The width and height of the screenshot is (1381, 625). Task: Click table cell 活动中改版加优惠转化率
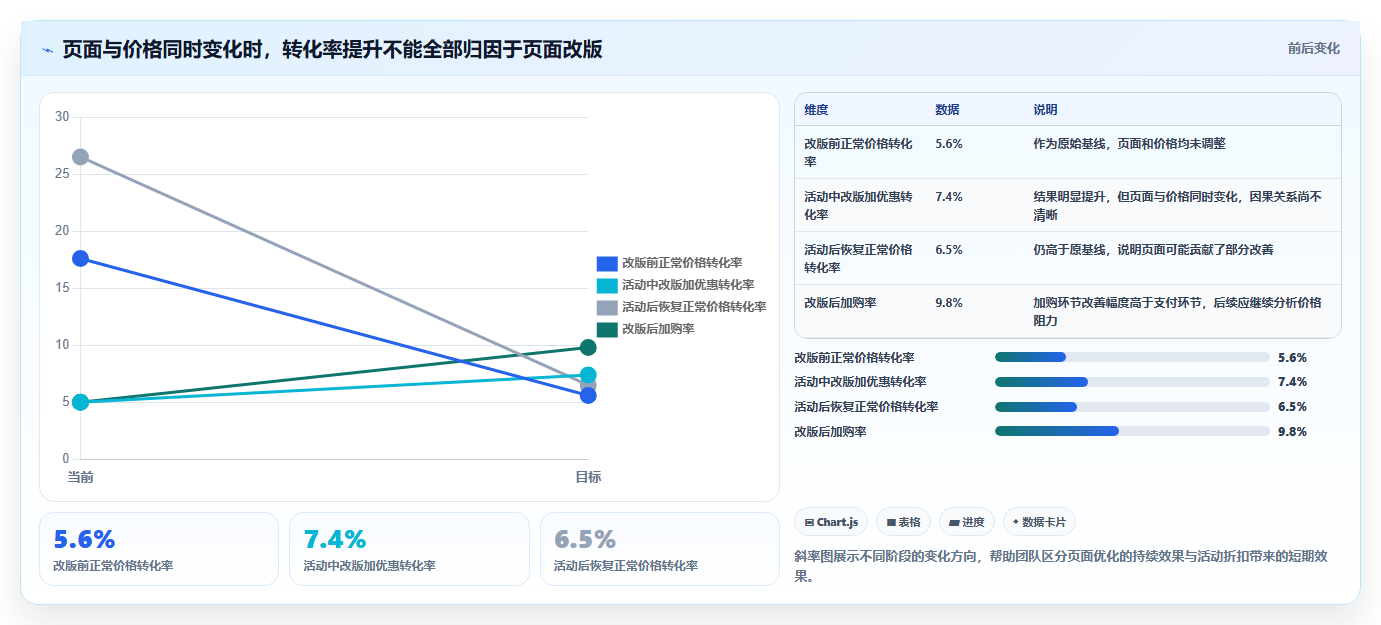click(858, 205)
